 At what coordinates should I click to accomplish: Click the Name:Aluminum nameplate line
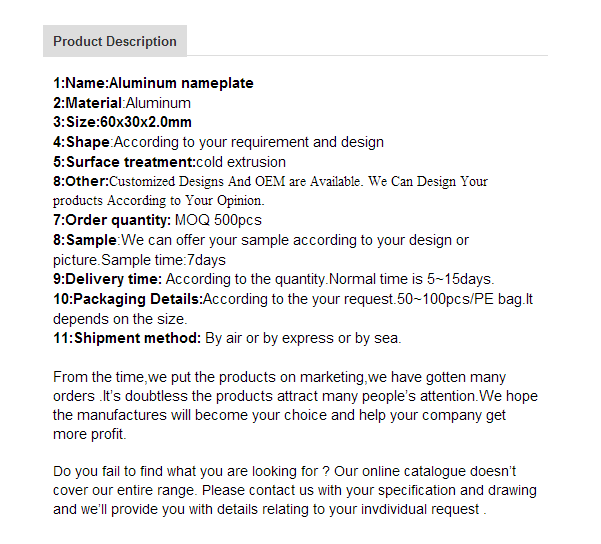(153, 83)
